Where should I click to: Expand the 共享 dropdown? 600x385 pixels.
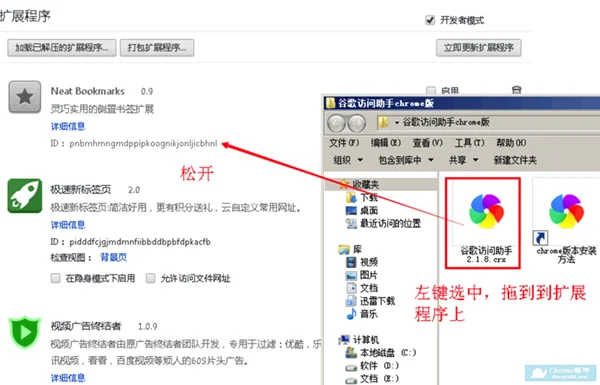coord(463,160)
